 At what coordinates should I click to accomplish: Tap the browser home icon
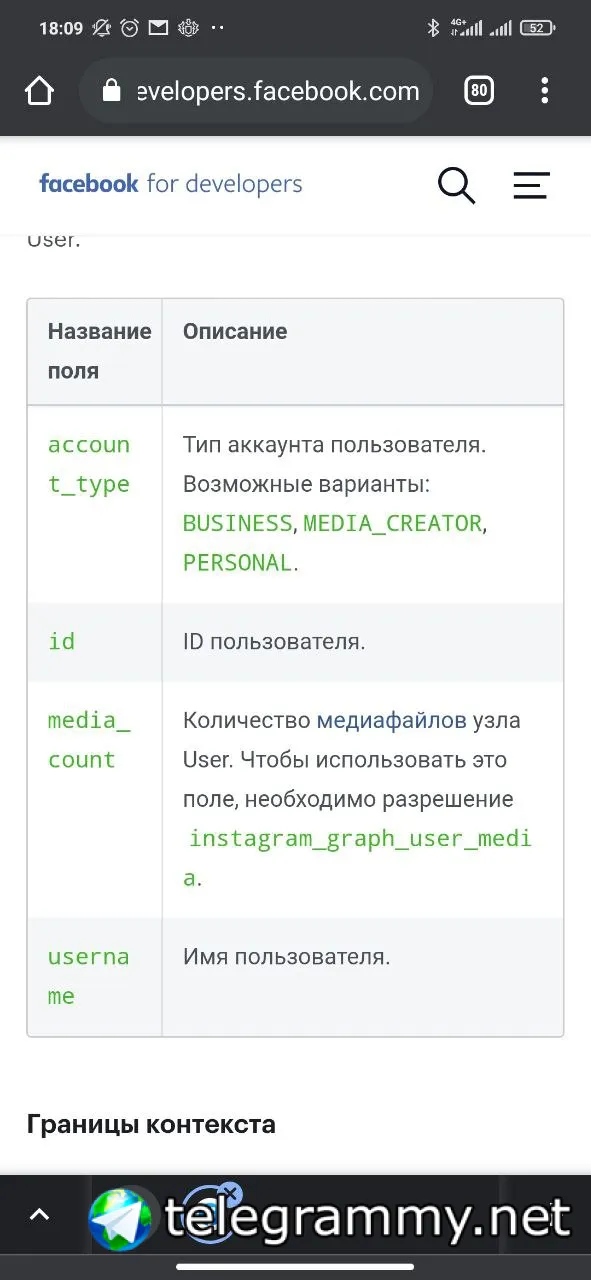39,92
